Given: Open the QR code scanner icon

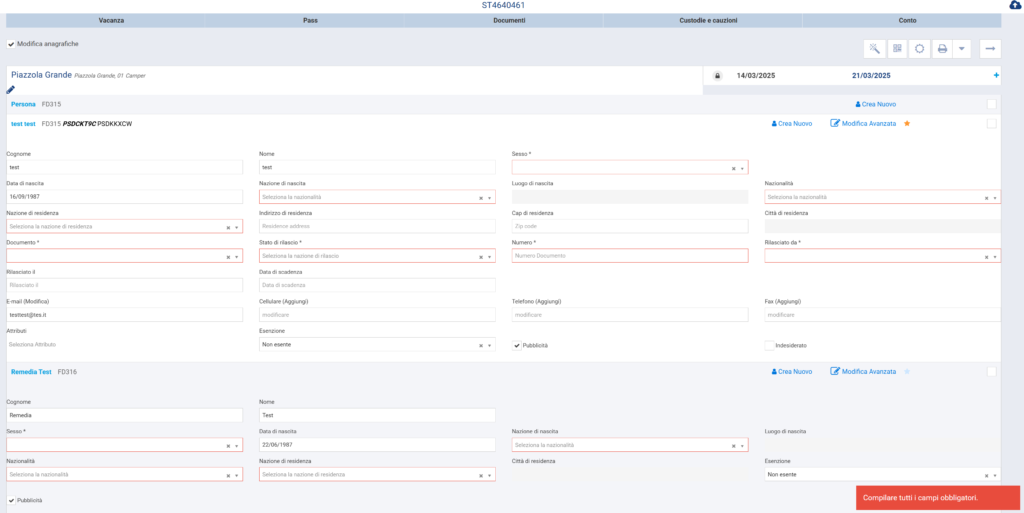Looking at the screenshot, I should pos(896,48).
